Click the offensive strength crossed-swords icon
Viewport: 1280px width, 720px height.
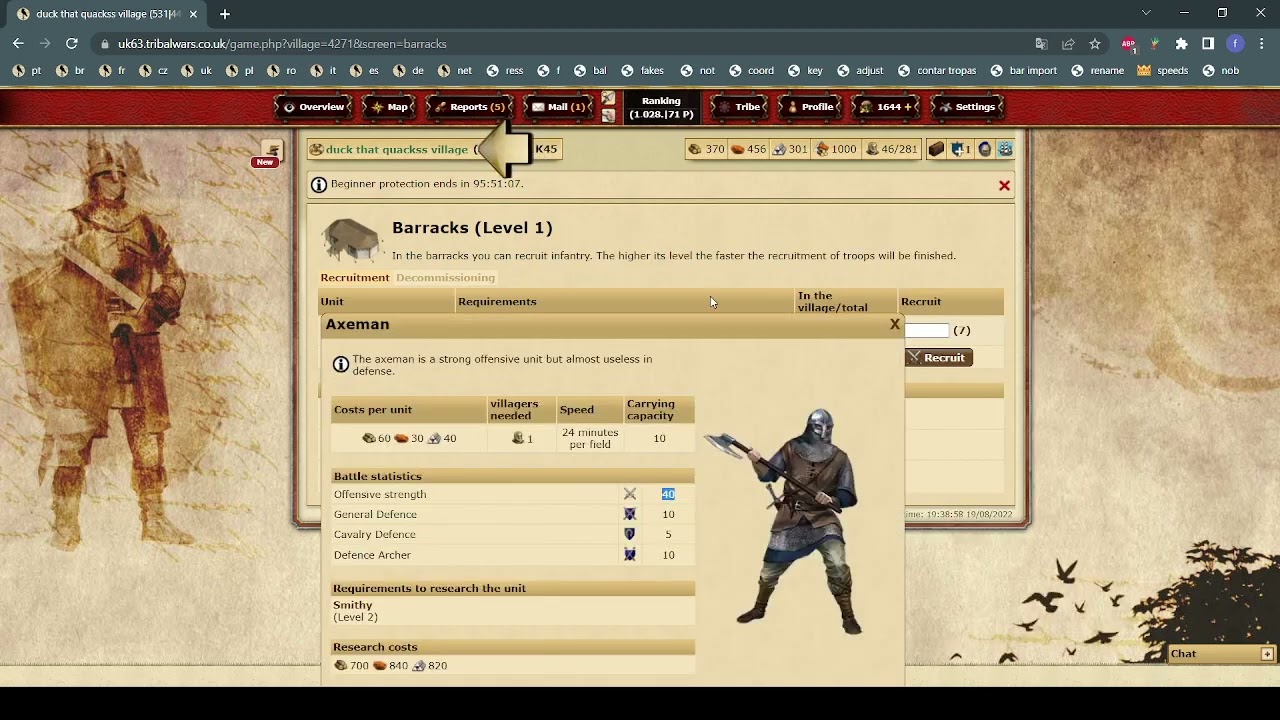[x=630, y=494]
